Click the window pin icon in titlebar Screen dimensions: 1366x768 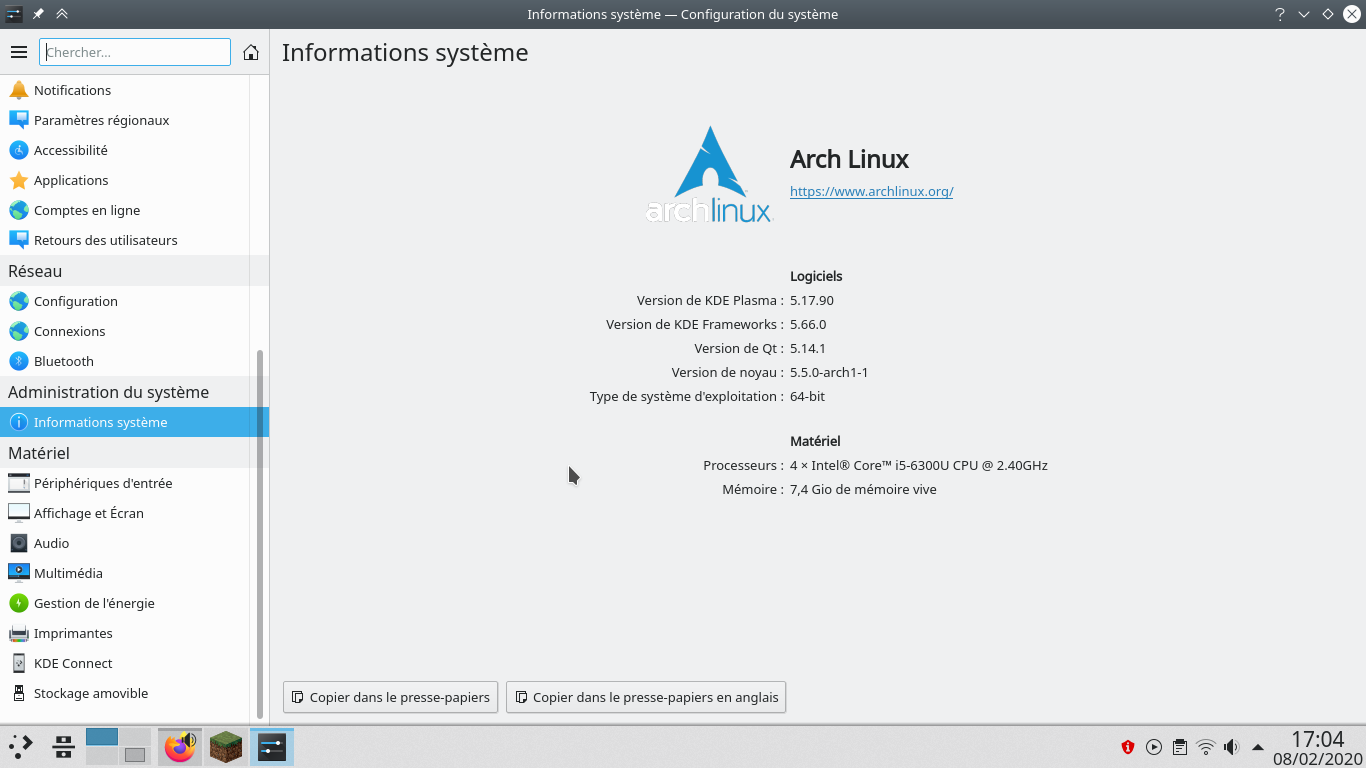[x=38, y=14]
